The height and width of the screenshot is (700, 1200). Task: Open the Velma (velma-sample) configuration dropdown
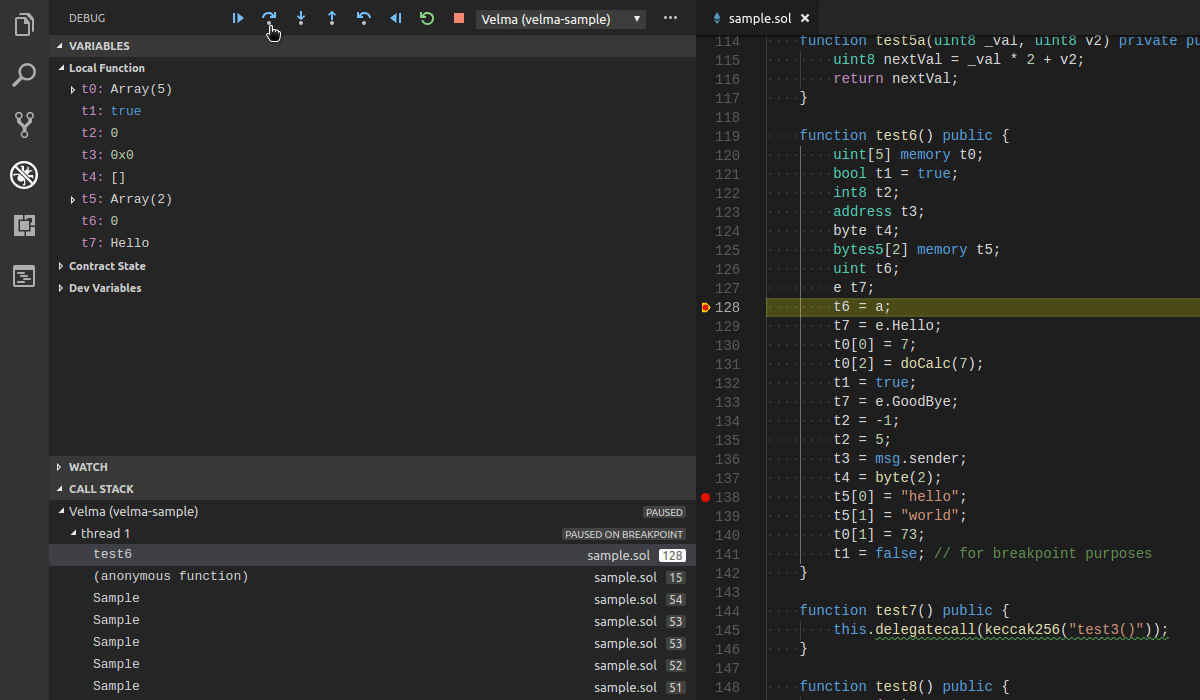561,19
